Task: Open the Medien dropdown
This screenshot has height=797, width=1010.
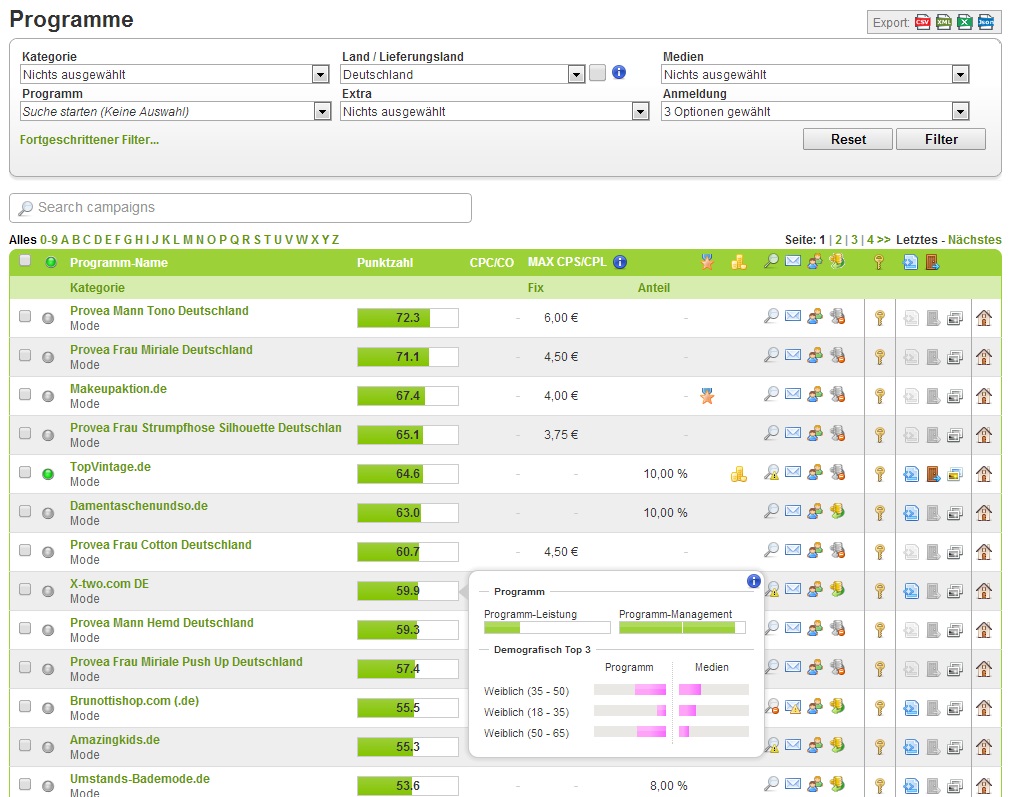Action: (815, 75)
